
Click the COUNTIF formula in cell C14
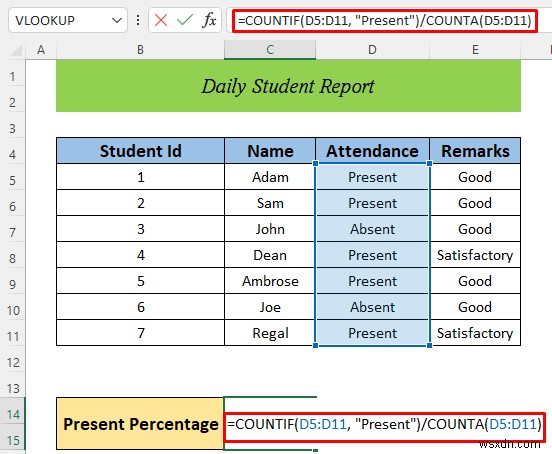(384, 424)
